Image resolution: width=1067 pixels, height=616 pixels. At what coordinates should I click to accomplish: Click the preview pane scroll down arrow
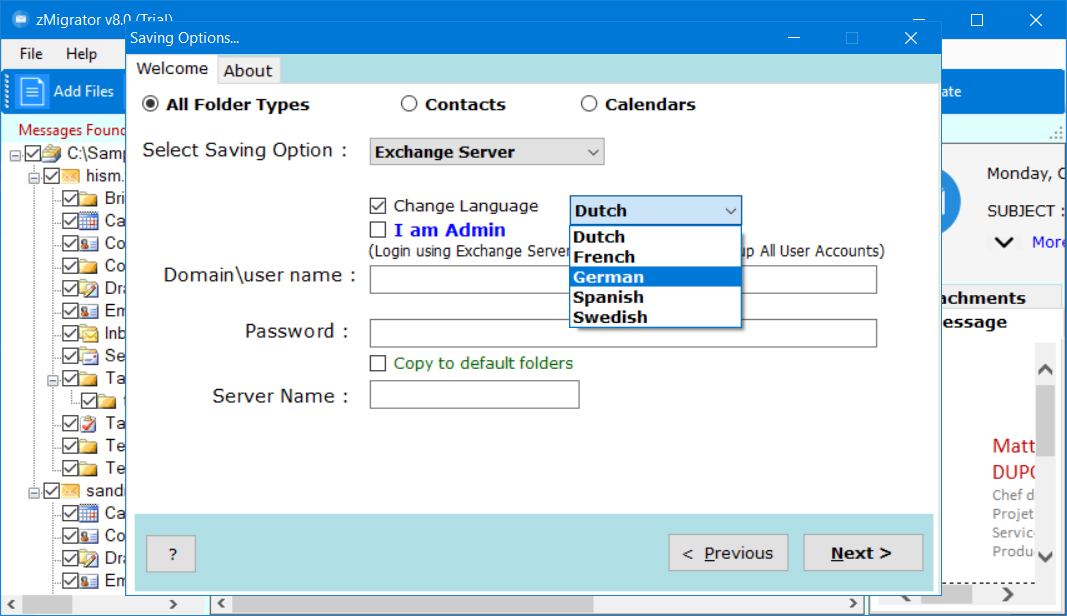[x=1045, y=556]
